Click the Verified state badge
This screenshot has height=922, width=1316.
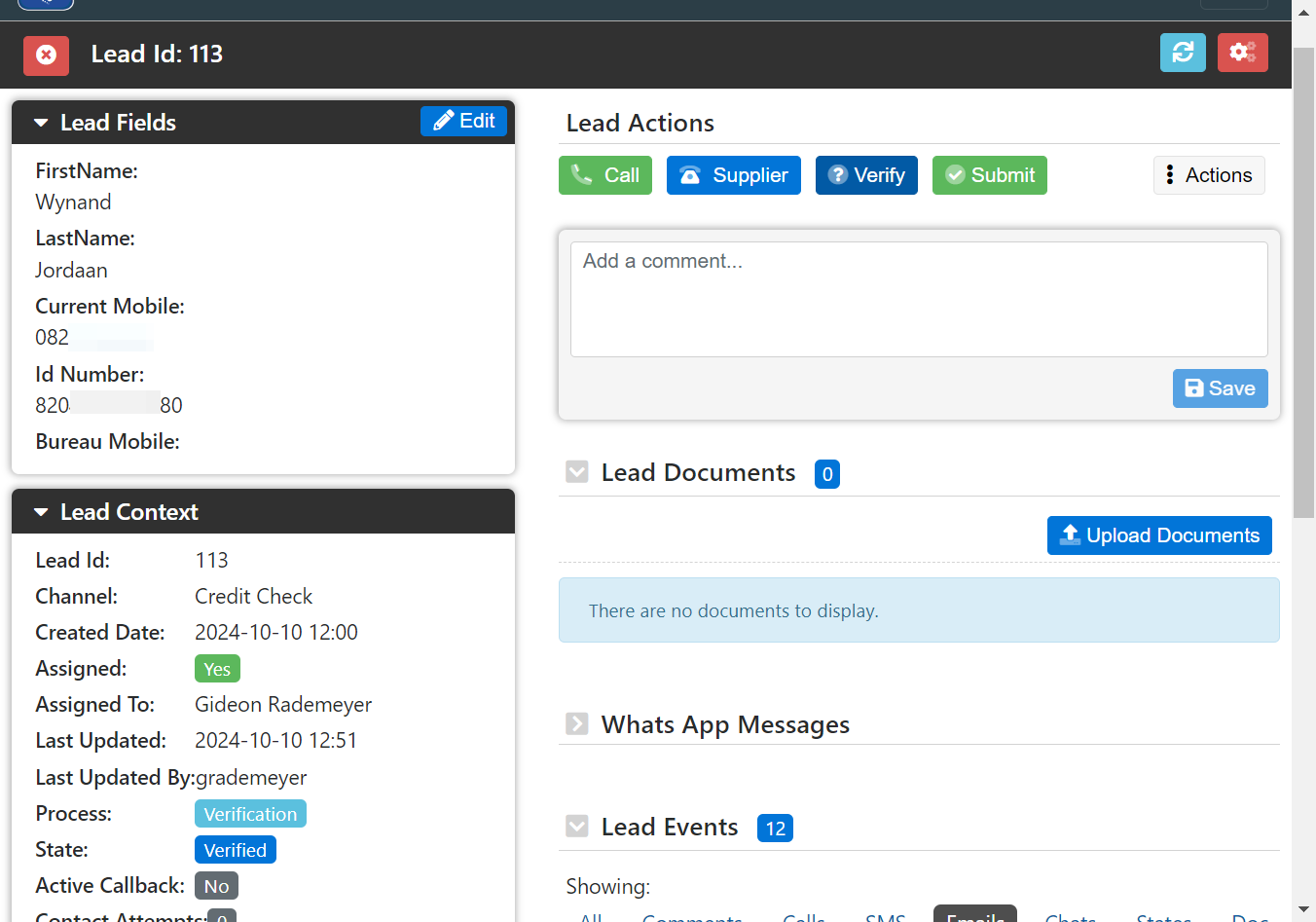236,850
